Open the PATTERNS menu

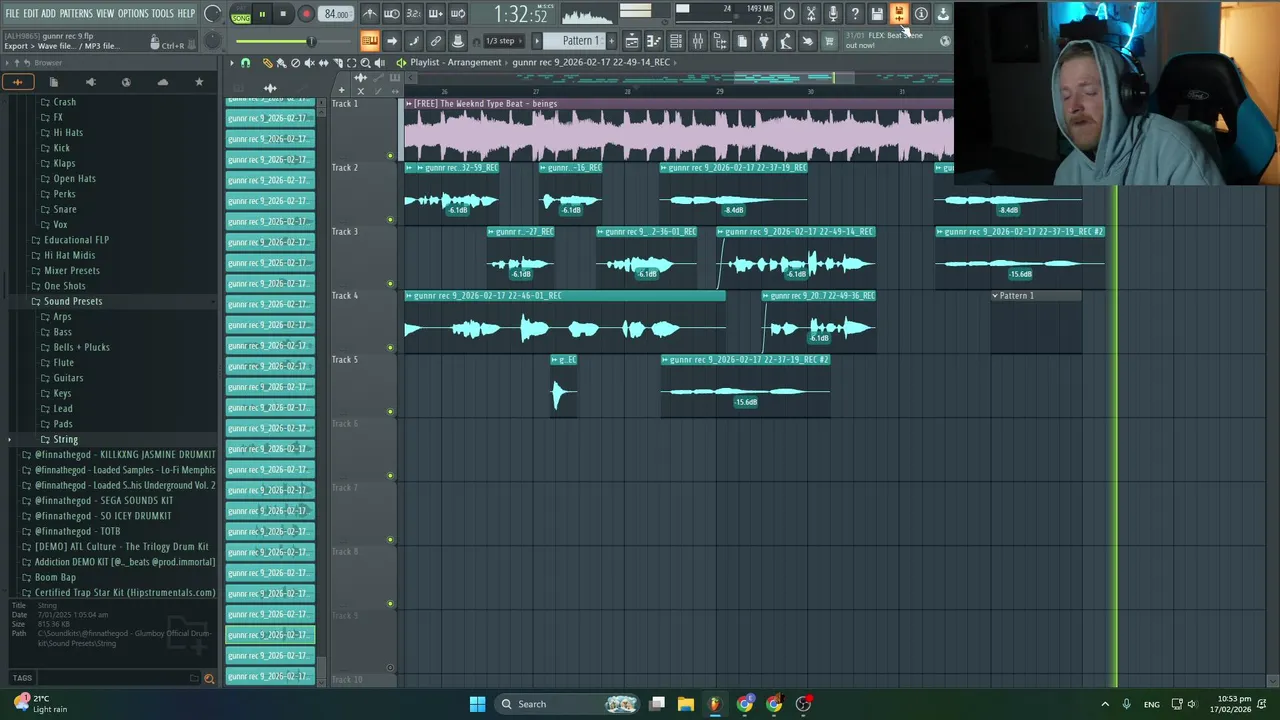(76, 14)
